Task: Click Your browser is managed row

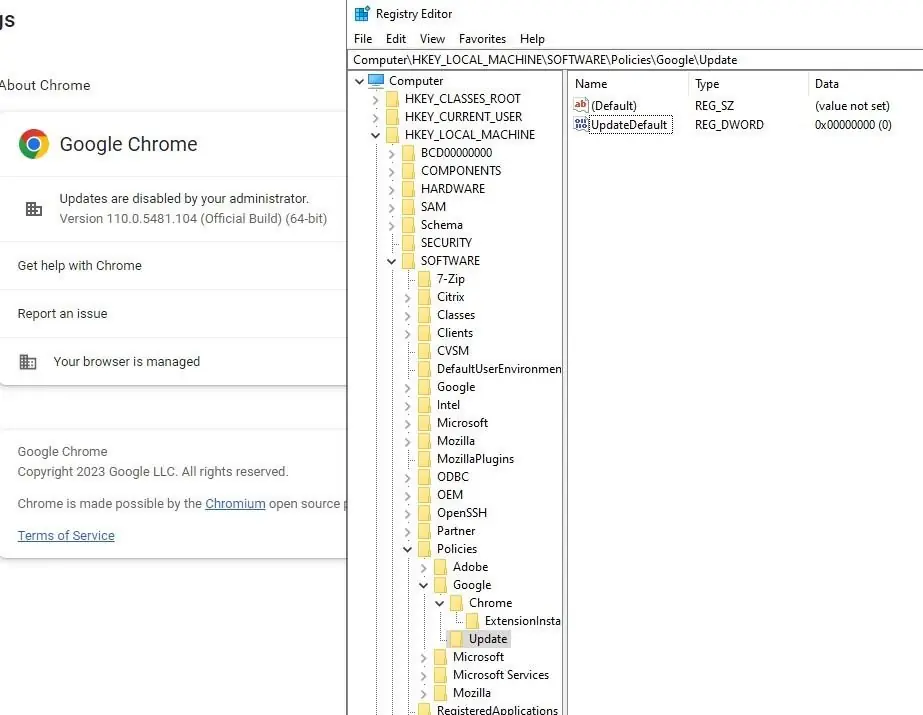Action: pos(173,361)
